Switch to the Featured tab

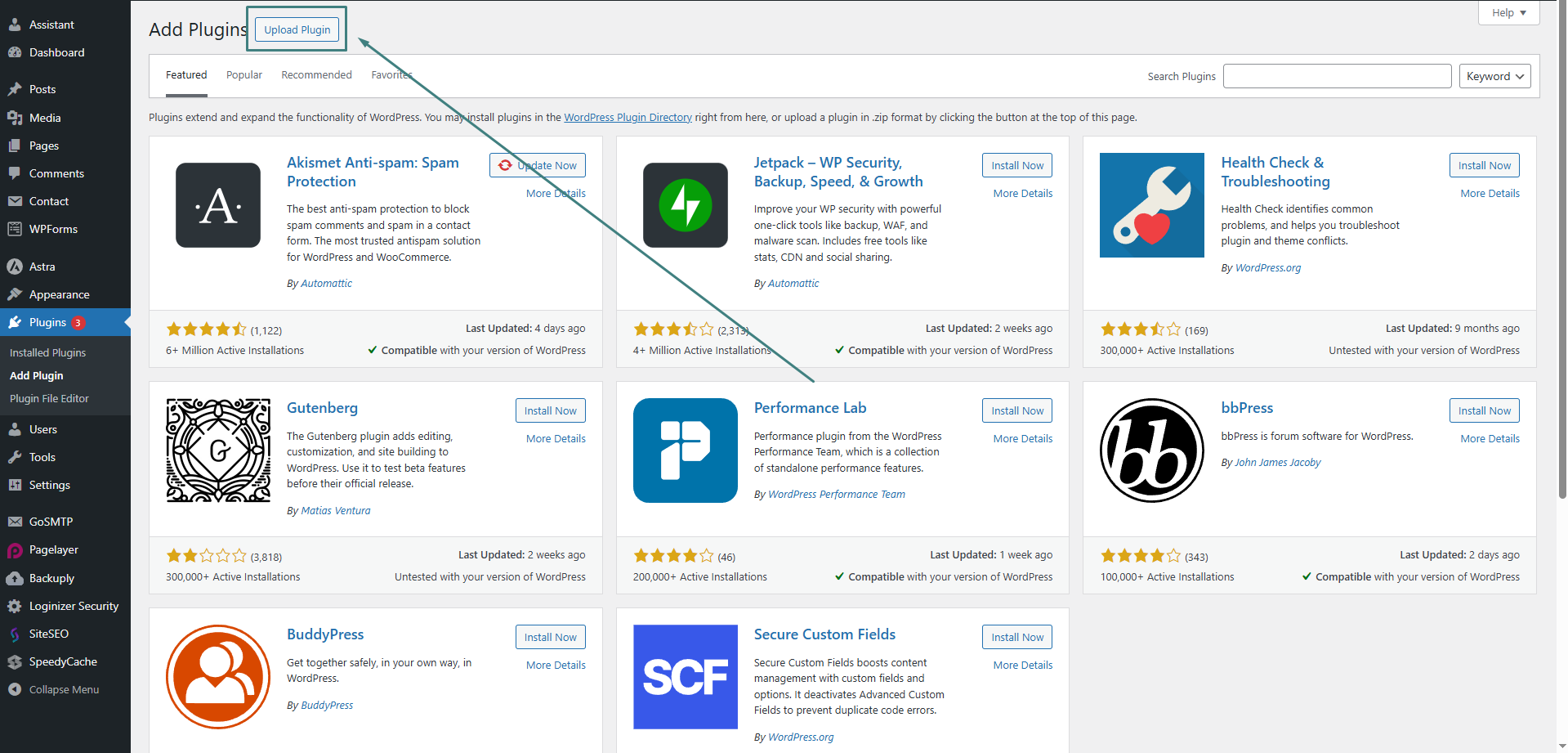[186, 75]
